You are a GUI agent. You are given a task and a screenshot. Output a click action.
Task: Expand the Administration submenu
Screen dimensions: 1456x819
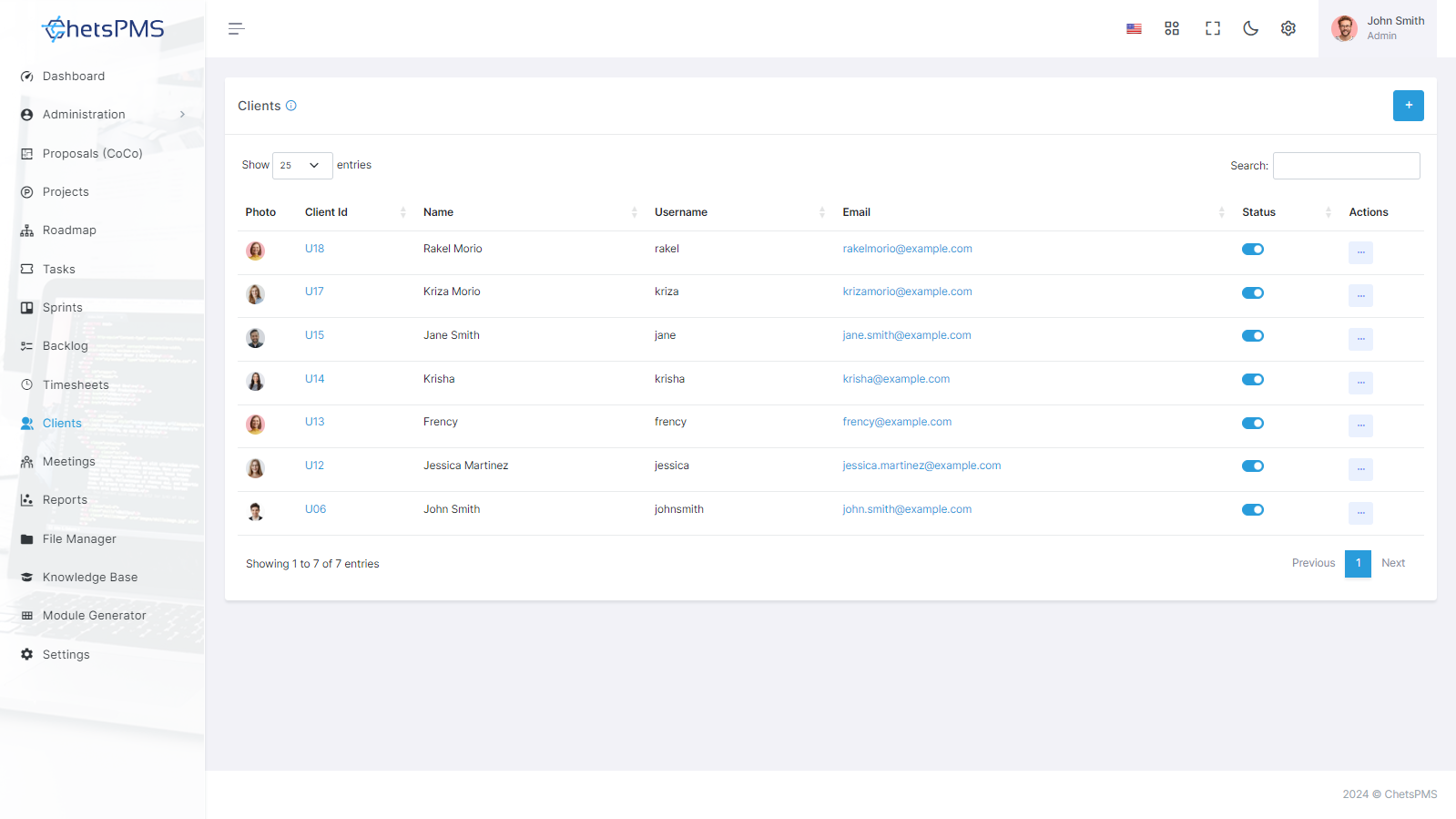tap(102, 115)
